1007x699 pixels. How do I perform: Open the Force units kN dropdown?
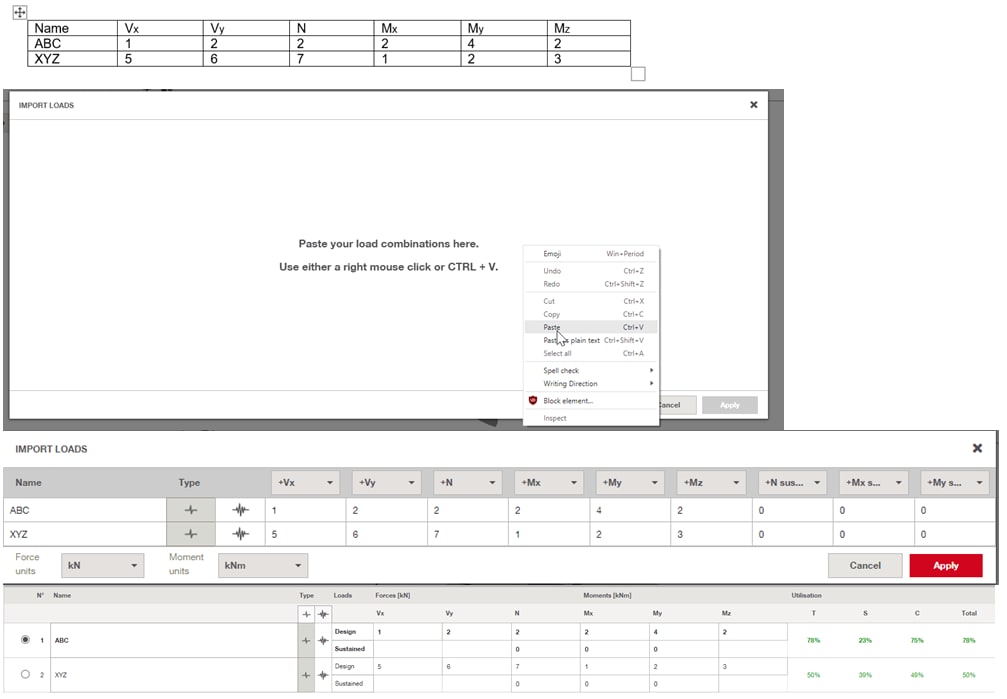point(103,563)
